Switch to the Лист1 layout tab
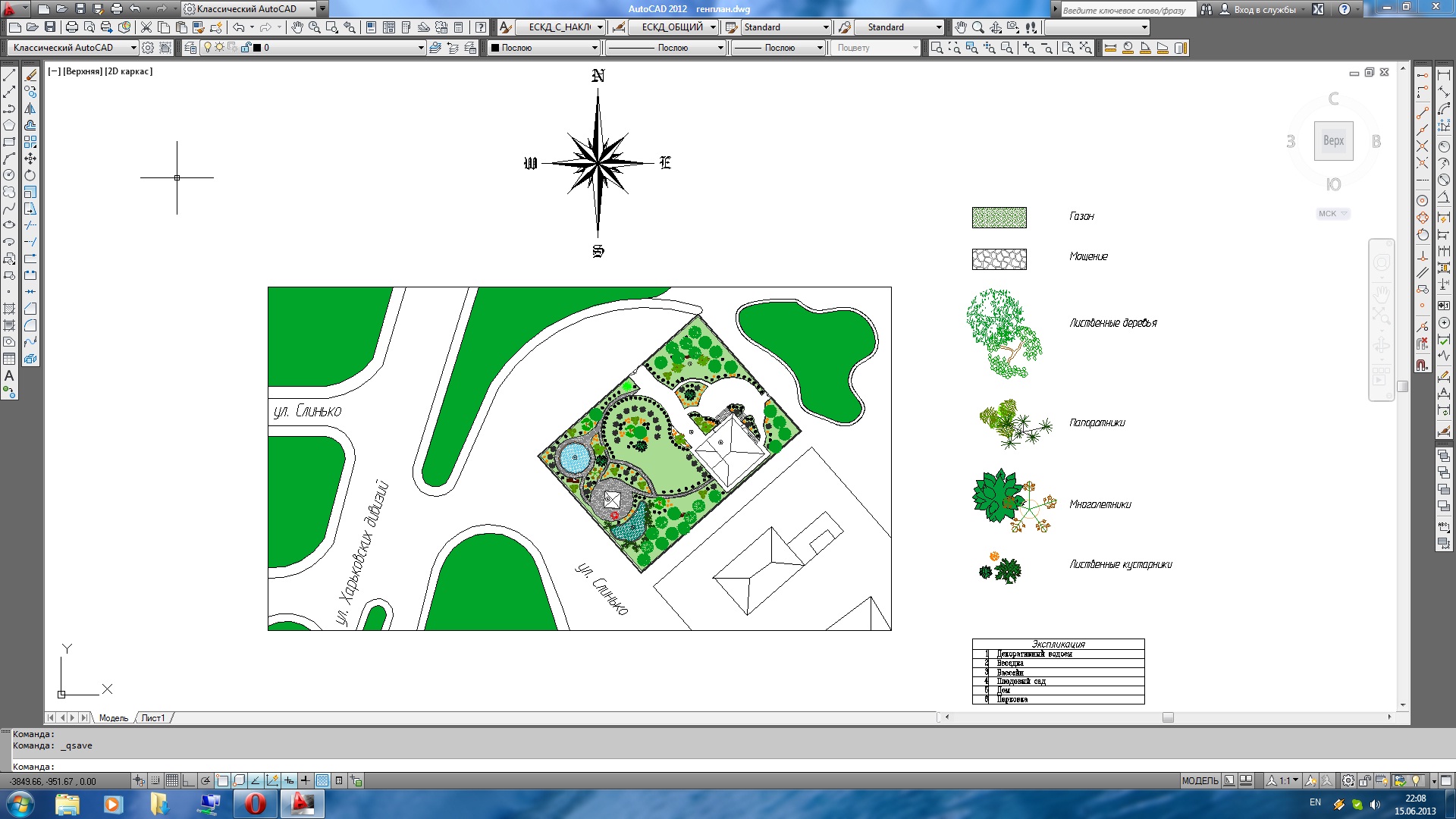Image resolution: width=1456 pixels, height=819 pixels. click(153, 718)
